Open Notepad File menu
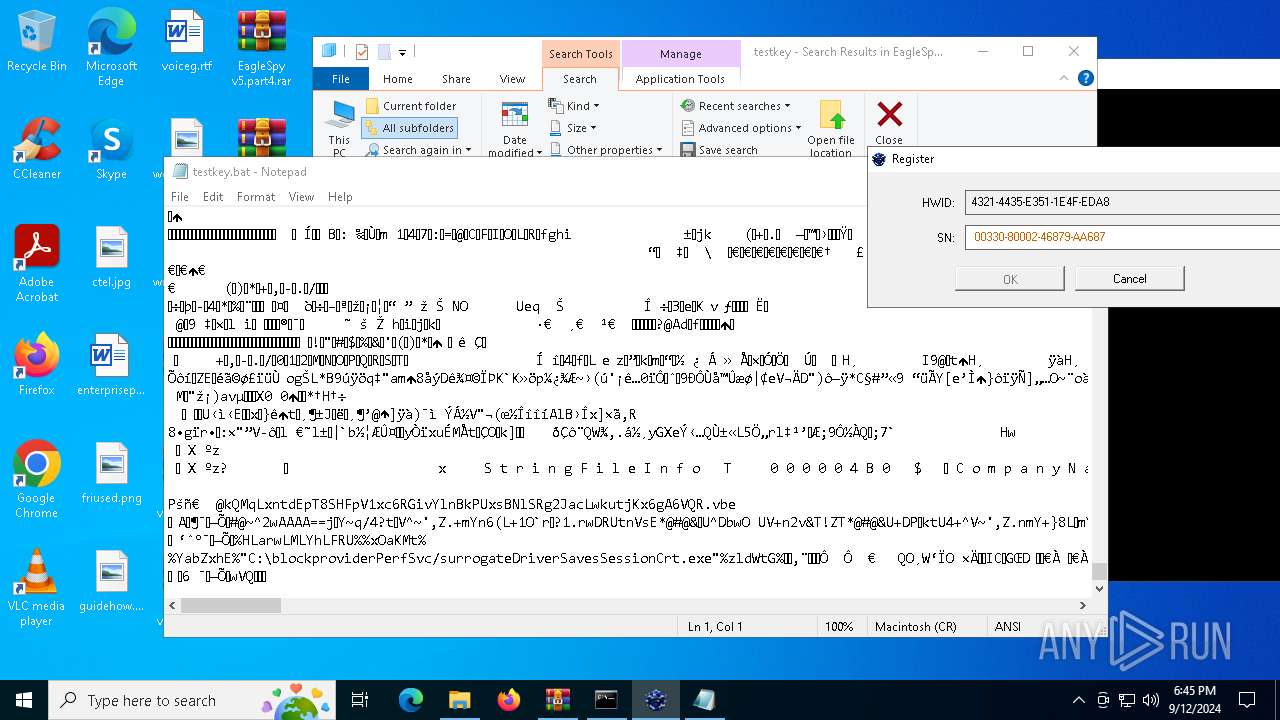 [180, 197]
